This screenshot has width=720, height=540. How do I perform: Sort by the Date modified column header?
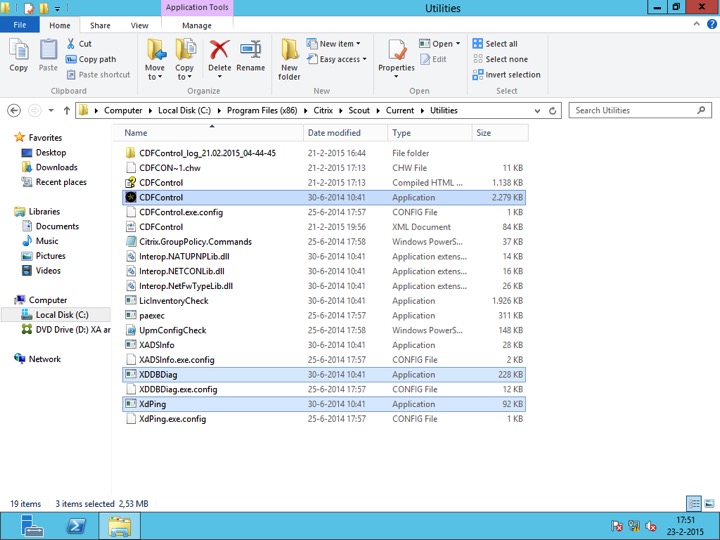345,133
